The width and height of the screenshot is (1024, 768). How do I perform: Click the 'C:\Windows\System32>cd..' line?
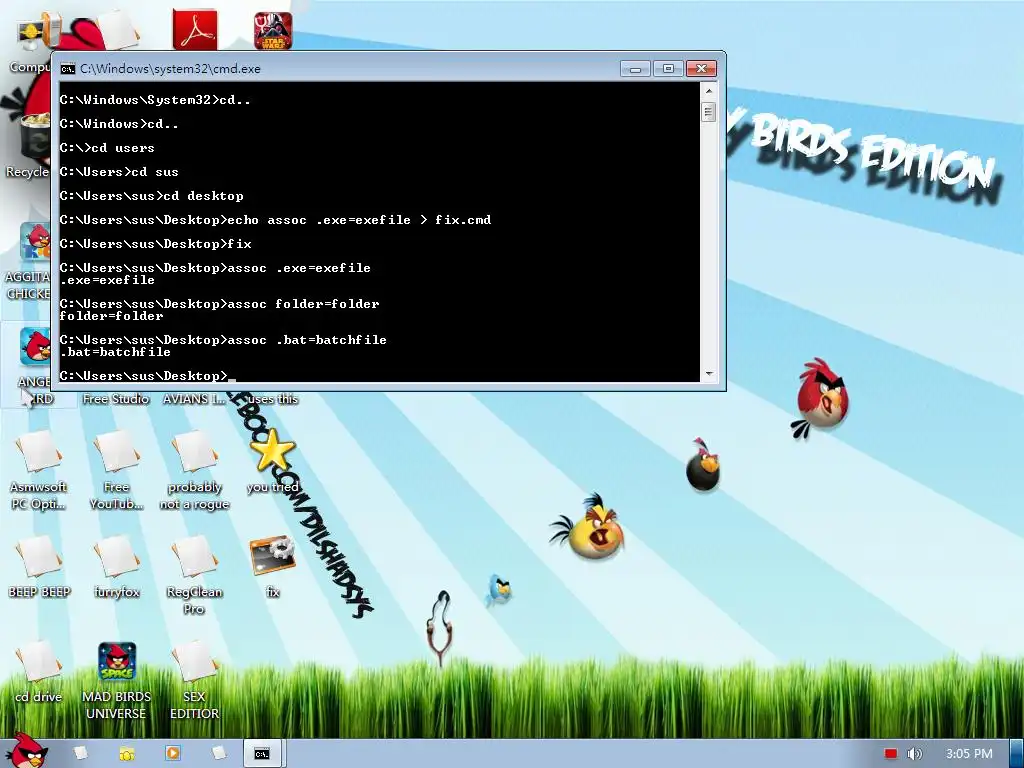coord(155,100)
